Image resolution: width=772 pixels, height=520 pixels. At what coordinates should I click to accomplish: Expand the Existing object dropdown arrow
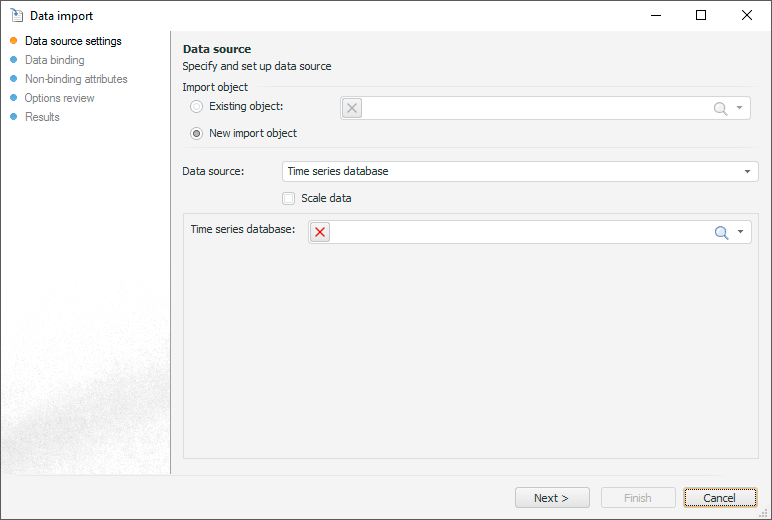(x=740, y=108)
